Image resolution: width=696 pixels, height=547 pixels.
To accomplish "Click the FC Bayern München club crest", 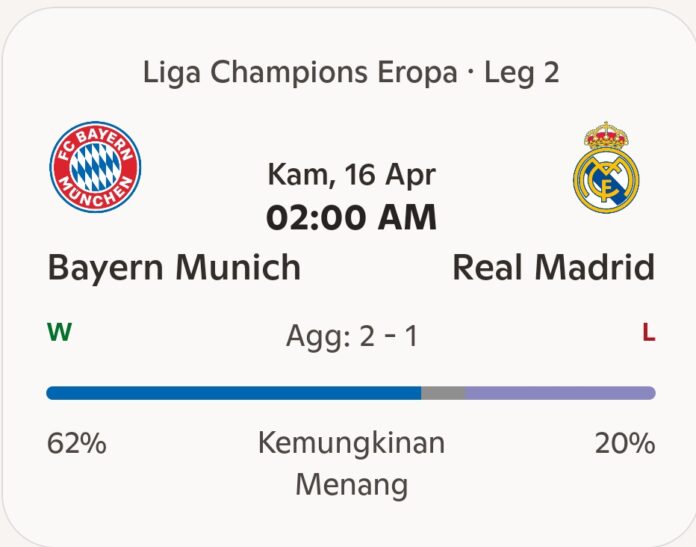I will [x=96, y=167].
